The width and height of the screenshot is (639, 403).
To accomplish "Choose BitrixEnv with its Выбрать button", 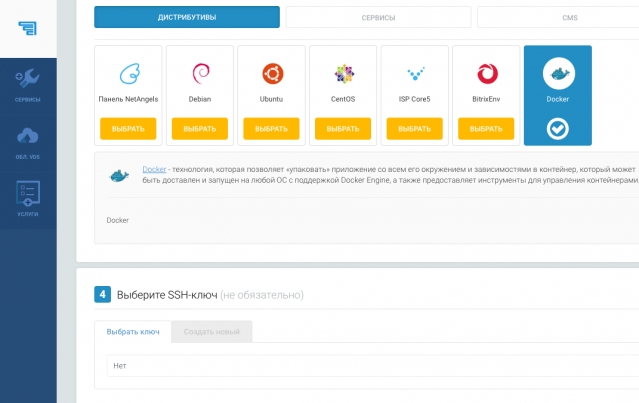I will [x=486, y=129].
